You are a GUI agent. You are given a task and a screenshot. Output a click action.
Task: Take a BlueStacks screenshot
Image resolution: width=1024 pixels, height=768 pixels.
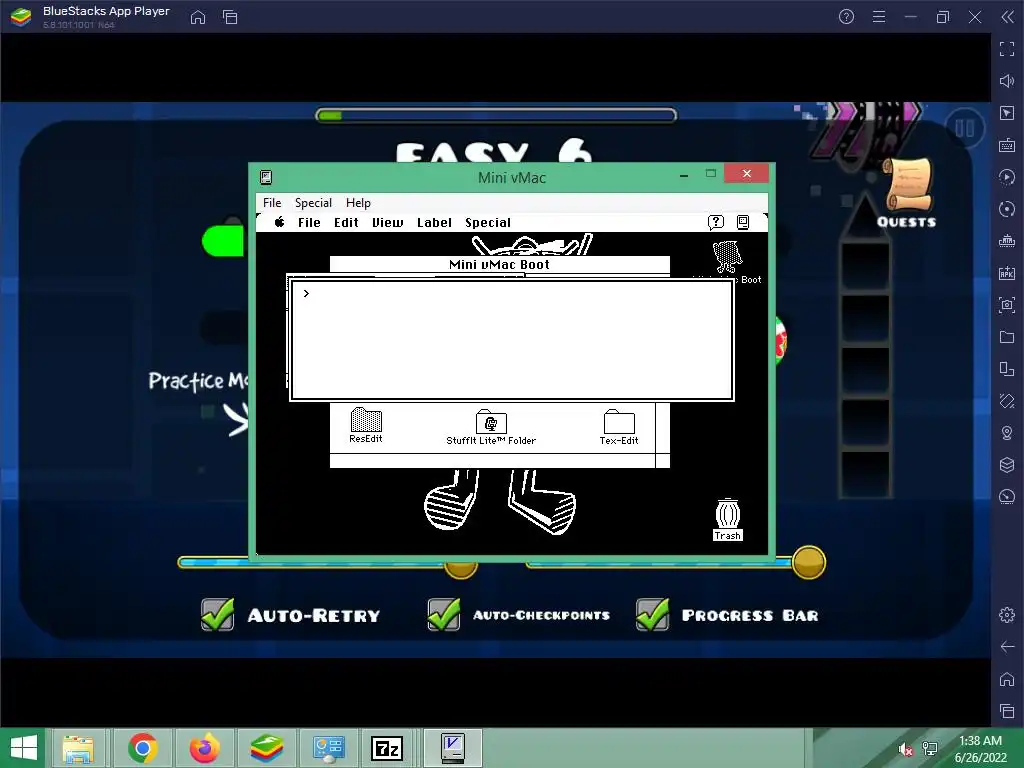coord(1007,305)
